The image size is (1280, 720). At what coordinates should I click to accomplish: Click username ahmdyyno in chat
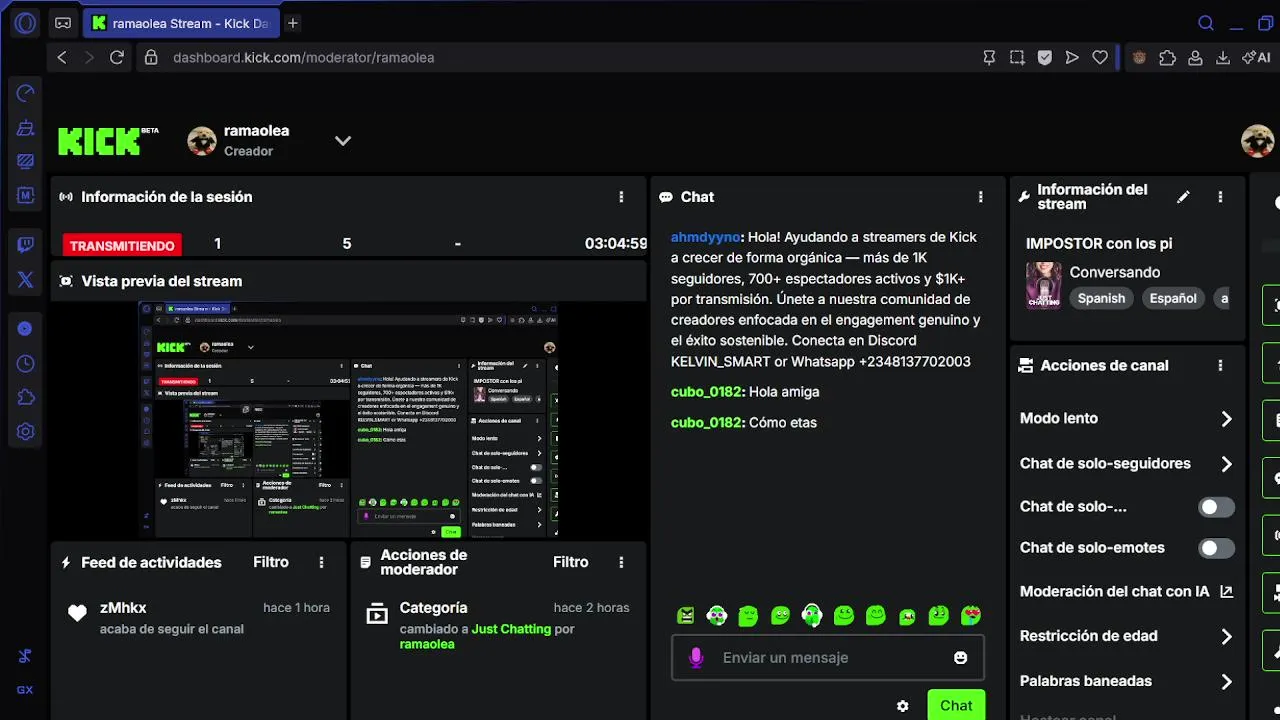point(706,237)
